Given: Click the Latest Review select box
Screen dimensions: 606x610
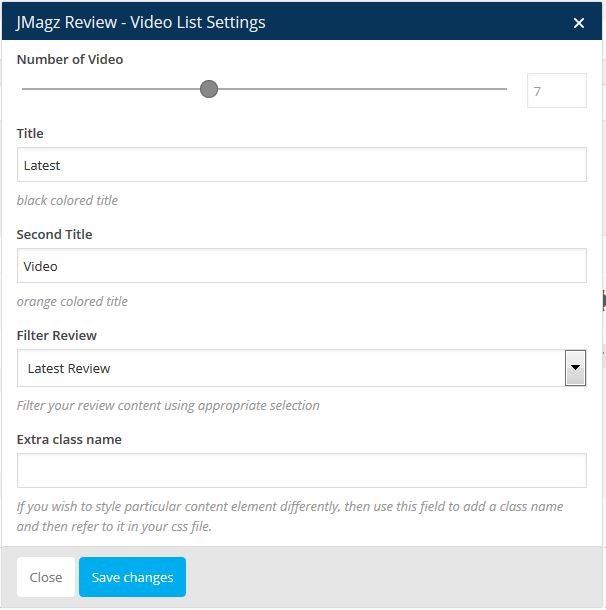Looking at the screenshot, I should click(301, 368).
